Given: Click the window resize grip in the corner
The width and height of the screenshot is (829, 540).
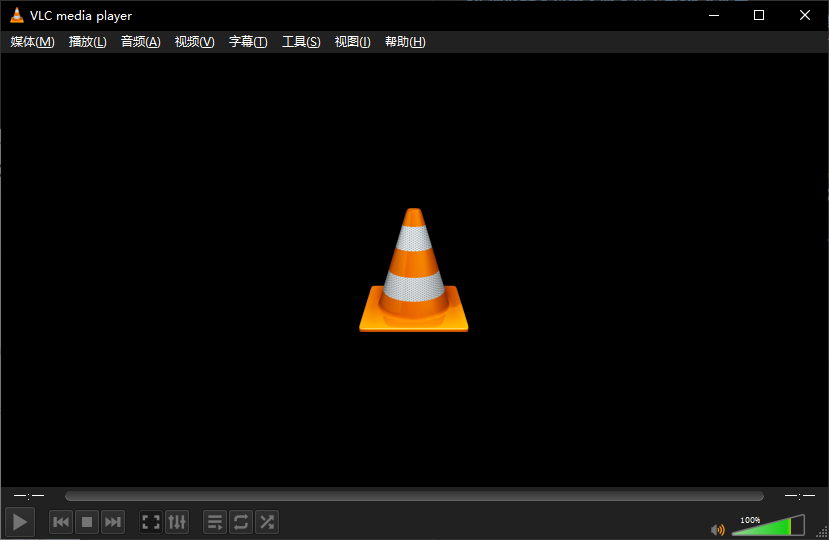Looking at the screenshot, I should click(x=822, y=532).
